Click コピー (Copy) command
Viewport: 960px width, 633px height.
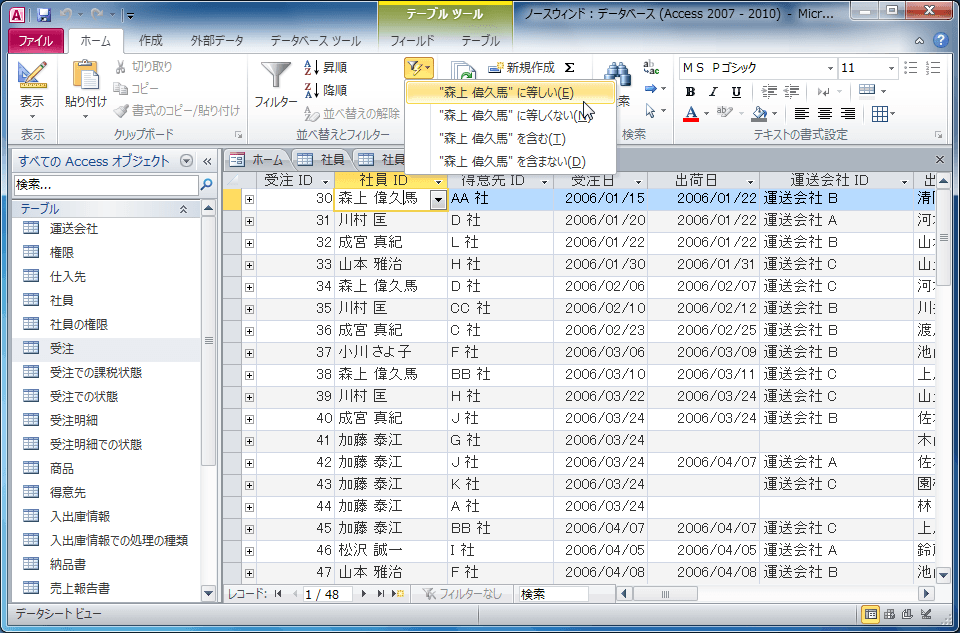click(x=136, y=89)
